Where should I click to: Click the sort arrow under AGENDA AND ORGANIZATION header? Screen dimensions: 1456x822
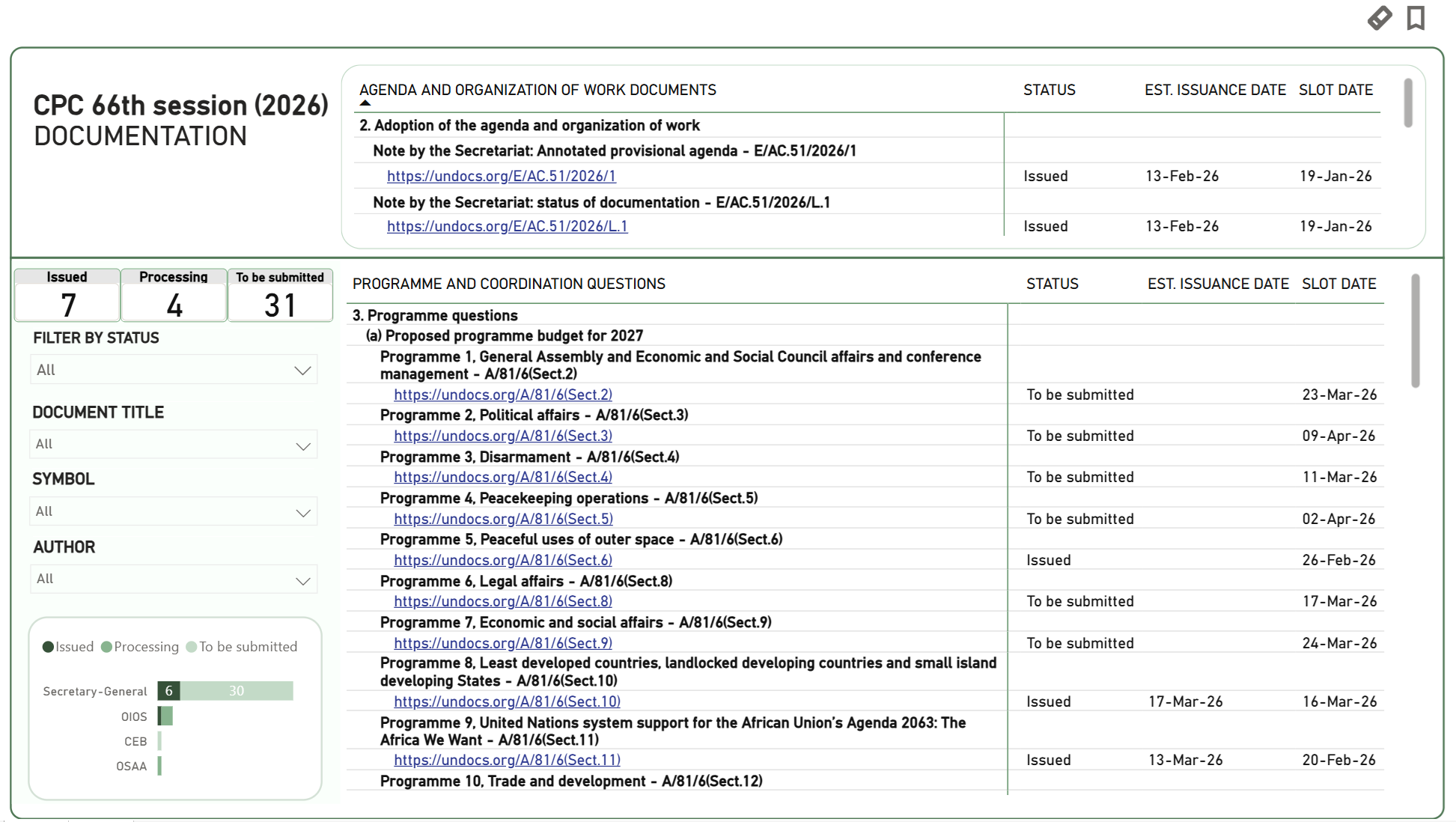[365, 102]
